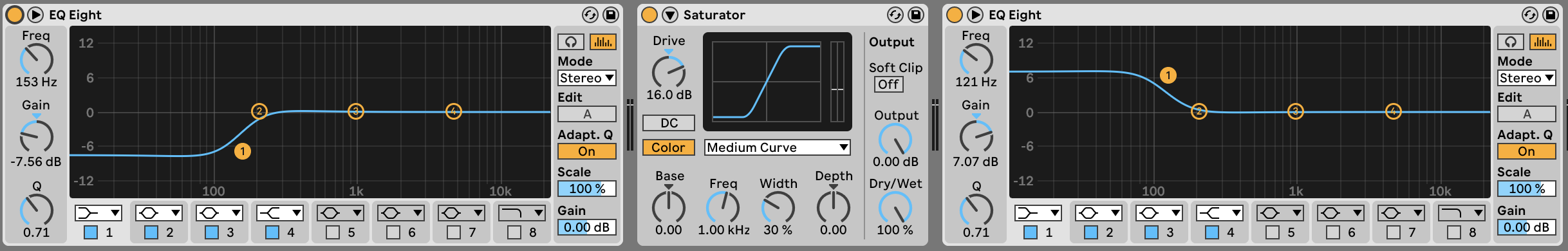The image size is (1568, 251).
Task: Open band 1 filter type in first EQ
Action: 98,213
